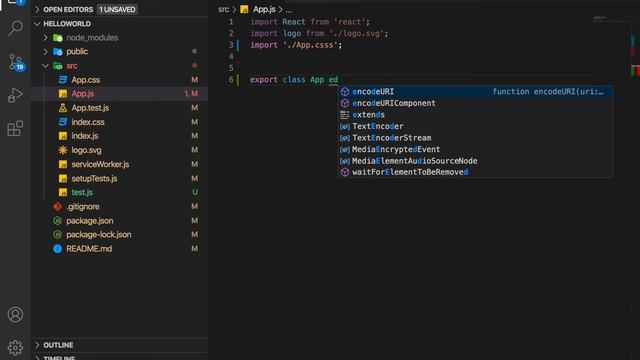Open the Search view in activity bar
Image resolution: width=640 pixels, height=360 pixels.
coord(16,28)
